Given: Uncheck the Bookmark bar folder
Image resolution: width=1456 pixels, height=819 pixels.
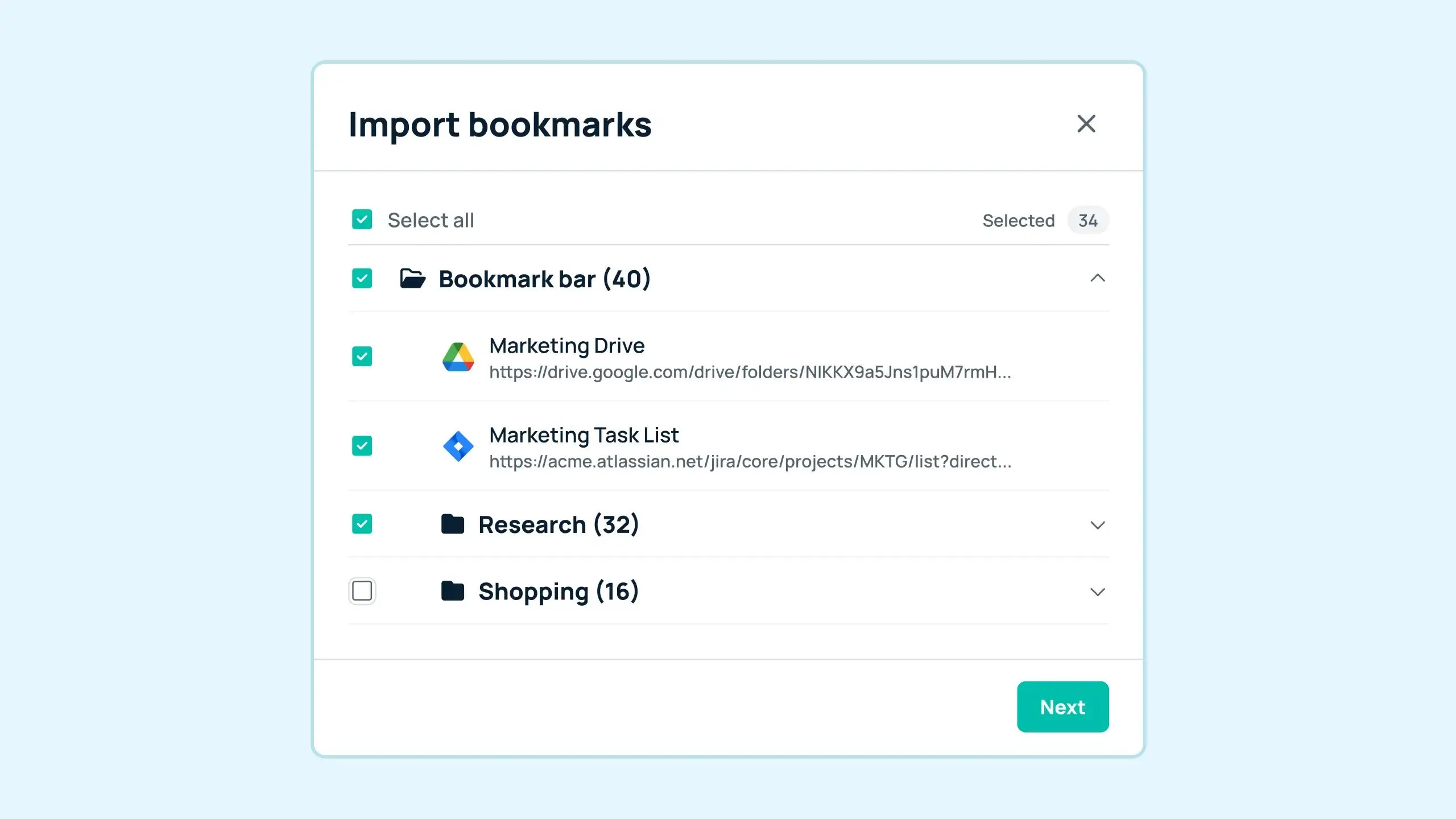Looking at the screenshot, I should coord(362,278).
